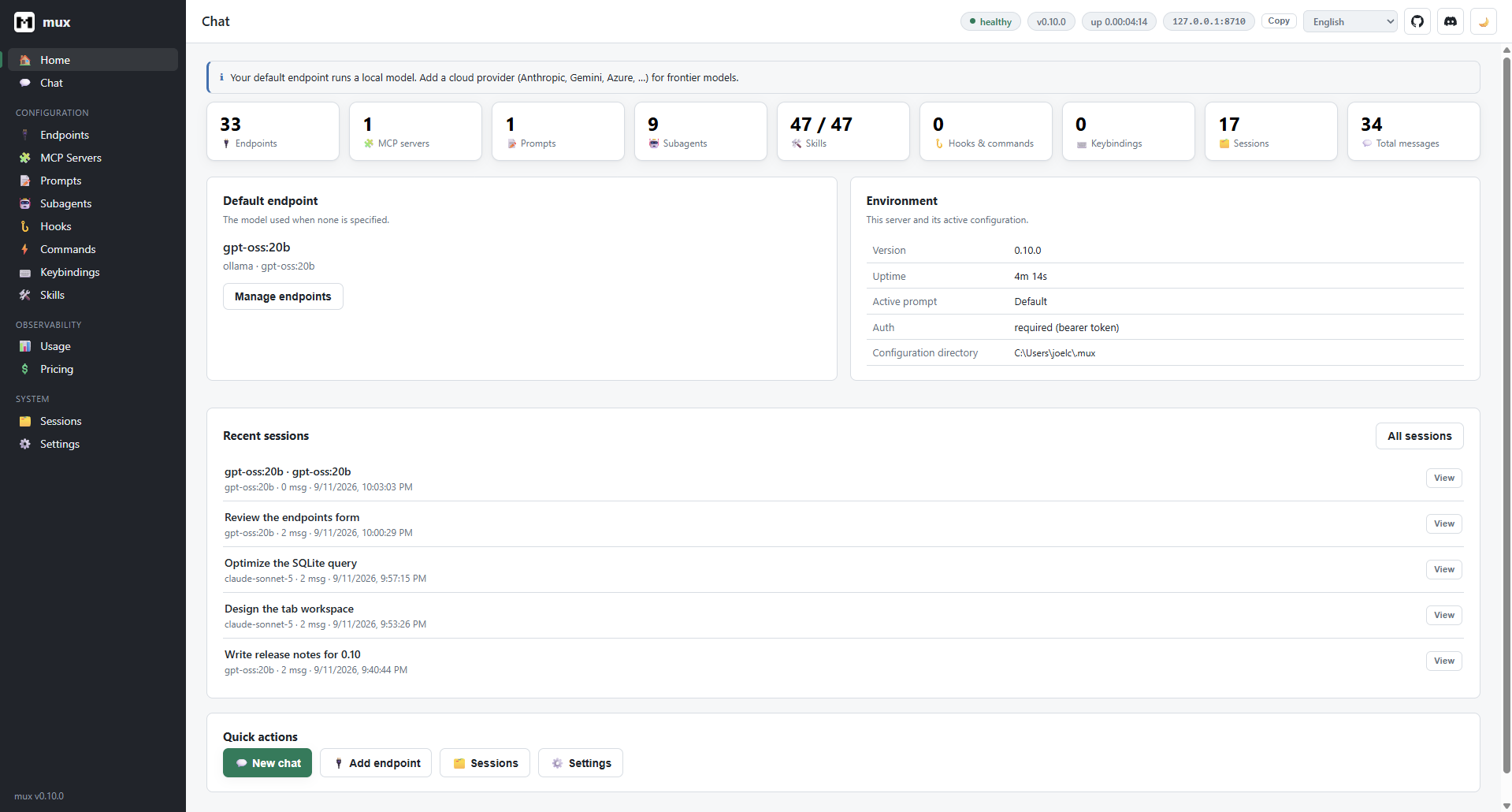
Task: Start a New chat from Quick actions
Action: (x=267, y=763)
